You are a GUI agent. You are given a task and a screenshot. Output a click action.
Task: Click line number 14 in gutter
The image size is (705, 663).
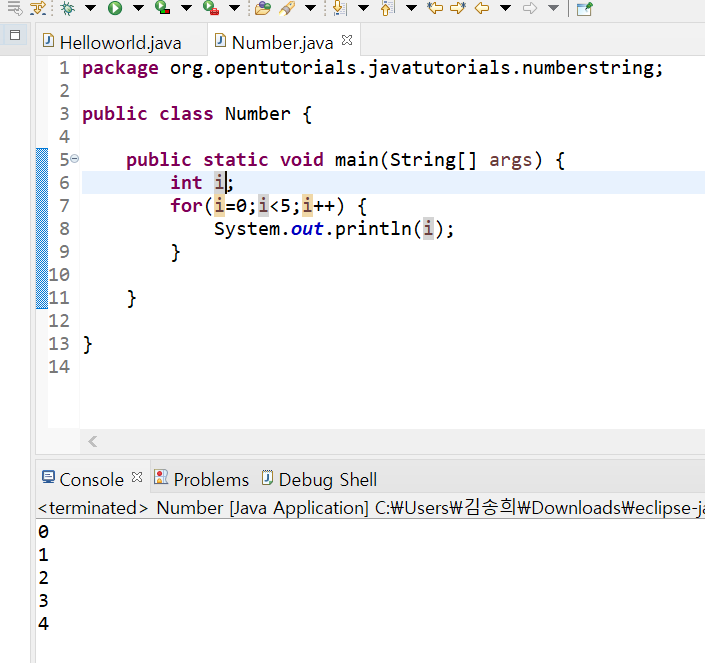59,366
